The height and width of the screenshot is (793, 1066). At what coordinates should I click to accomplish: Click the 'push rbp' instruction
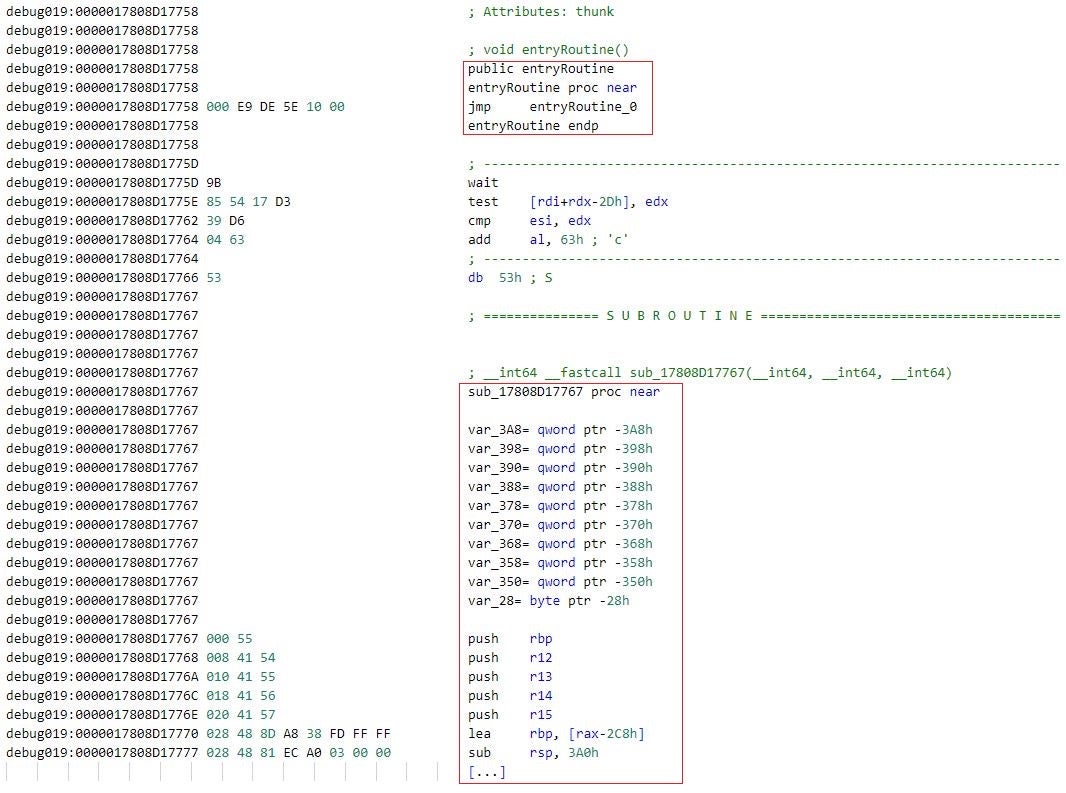(510, 639)
